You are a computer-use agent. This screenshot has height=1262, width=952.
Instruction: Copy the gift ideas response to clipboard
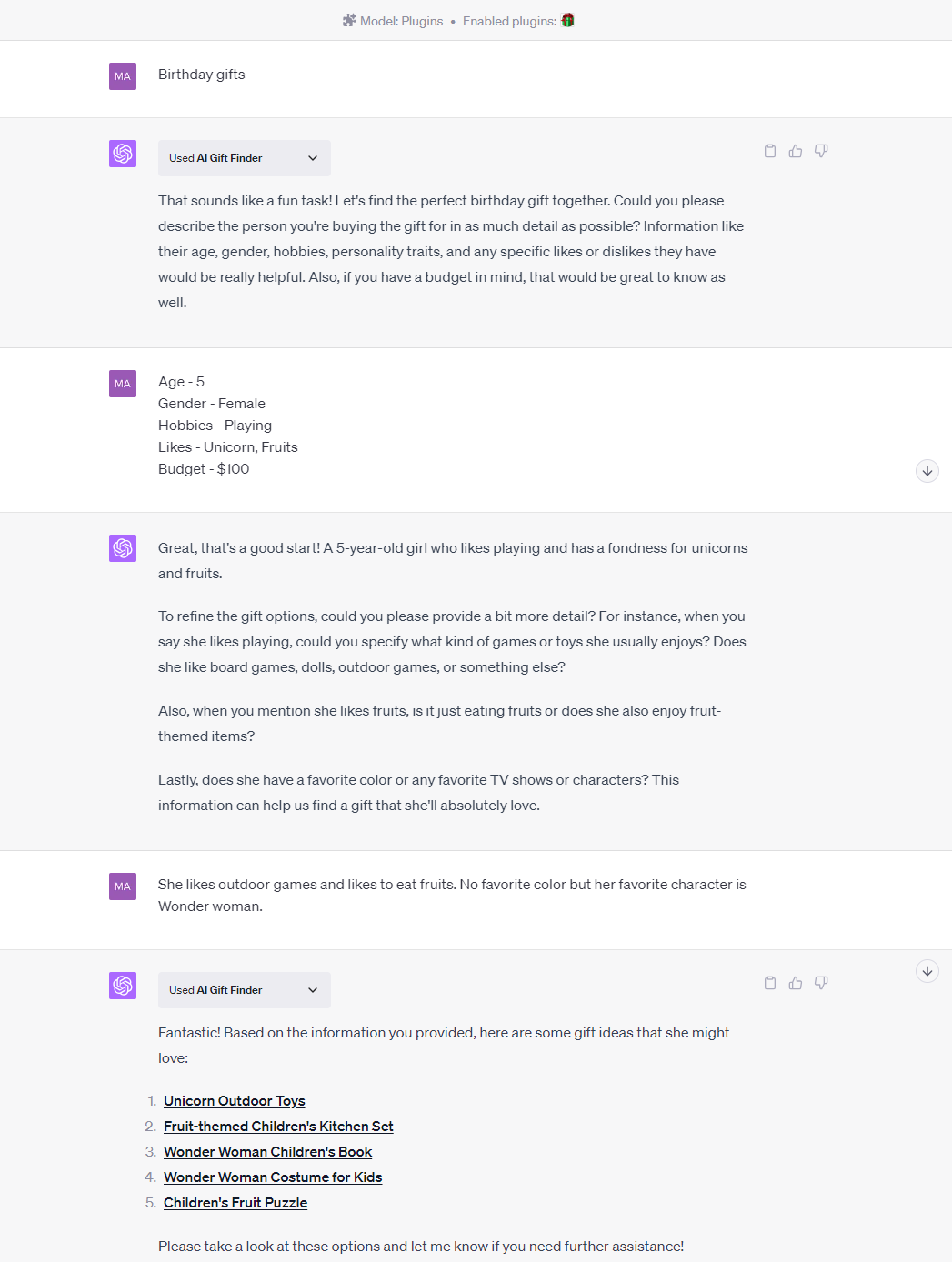point(770,983)
